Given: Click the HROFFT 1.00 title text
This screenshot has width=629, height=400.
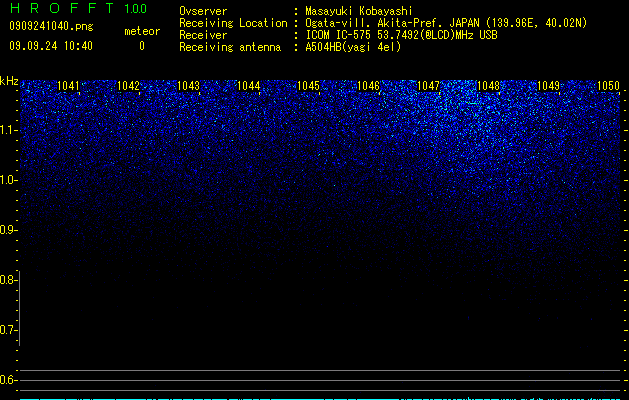Looking at the screenshot, I should coord(79,8).
